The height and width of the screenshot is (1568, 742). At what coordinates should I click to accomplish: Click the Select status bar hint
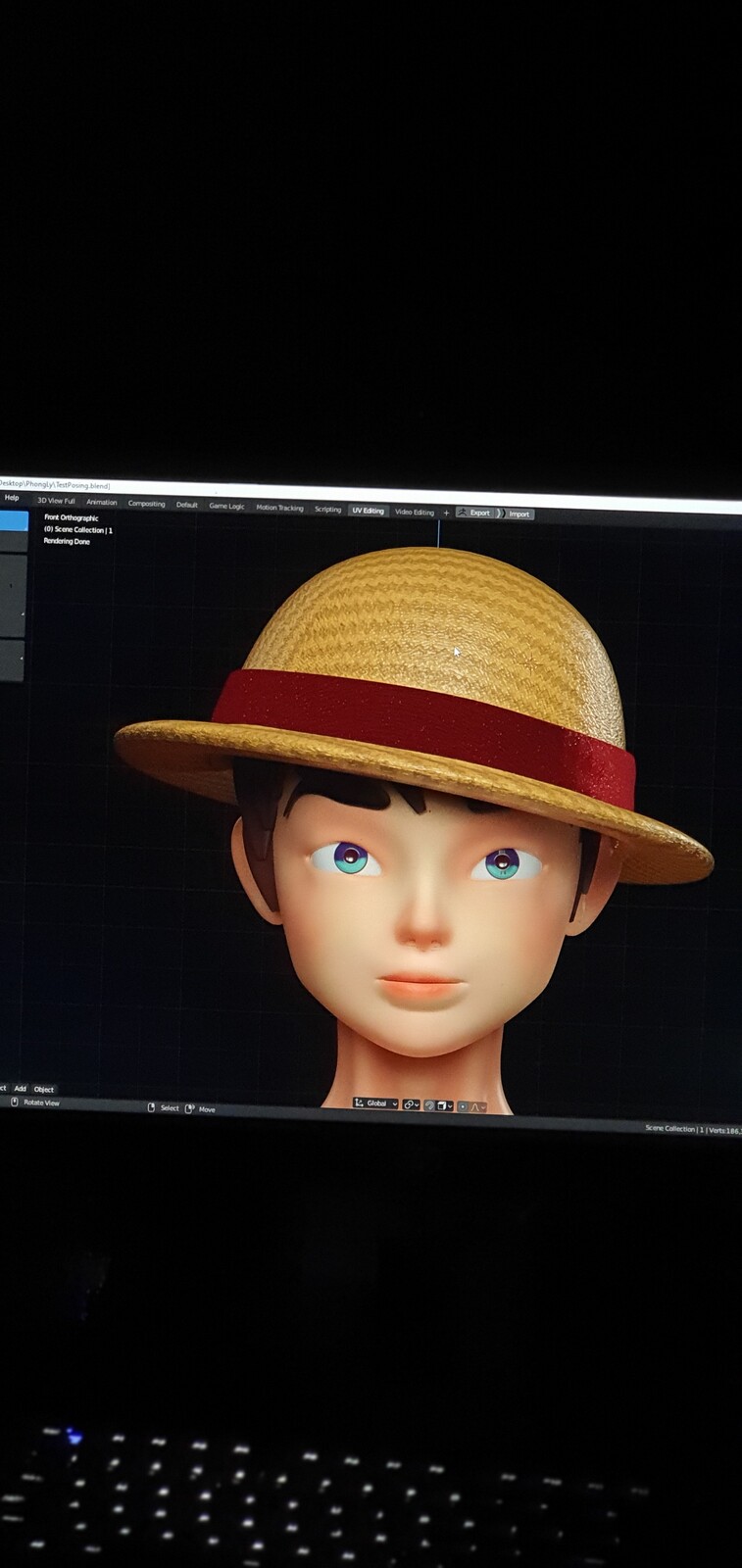[x=164, y=1107]
